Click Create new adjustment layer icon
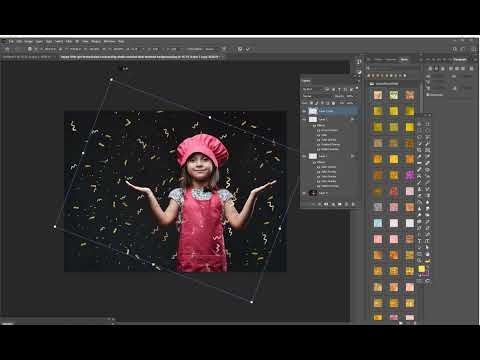Image resolution: width=480 pixels, height=360 pixels. coord(333,204)
